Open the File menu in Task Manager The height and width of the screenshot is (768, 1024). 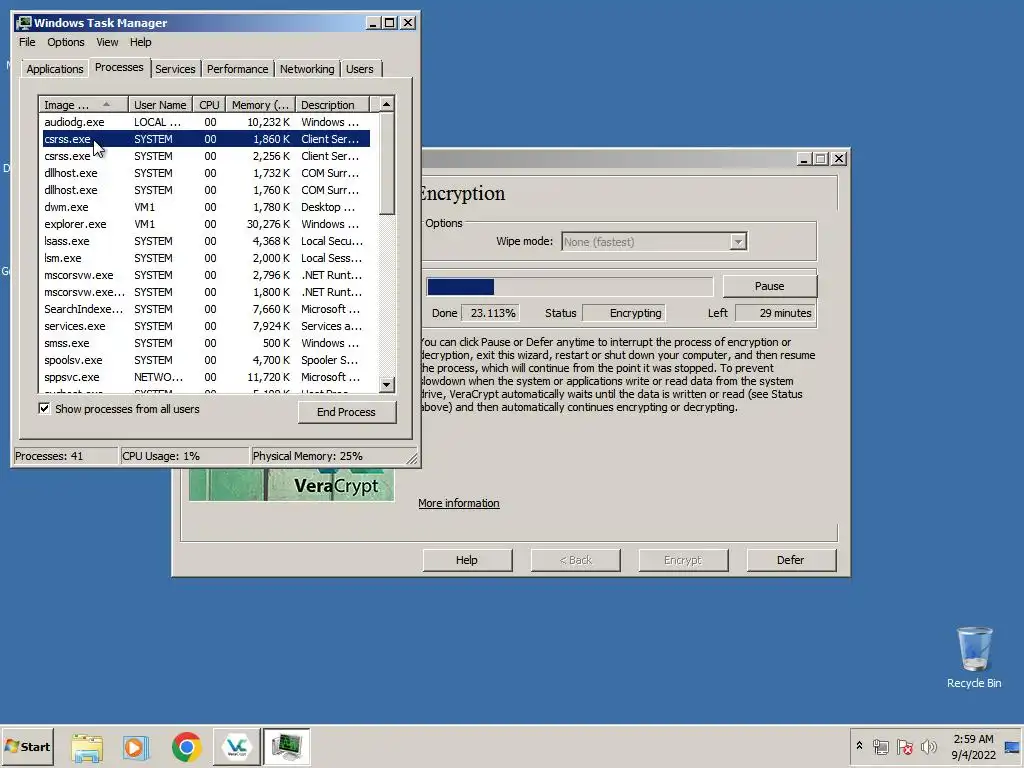(27, 42)
